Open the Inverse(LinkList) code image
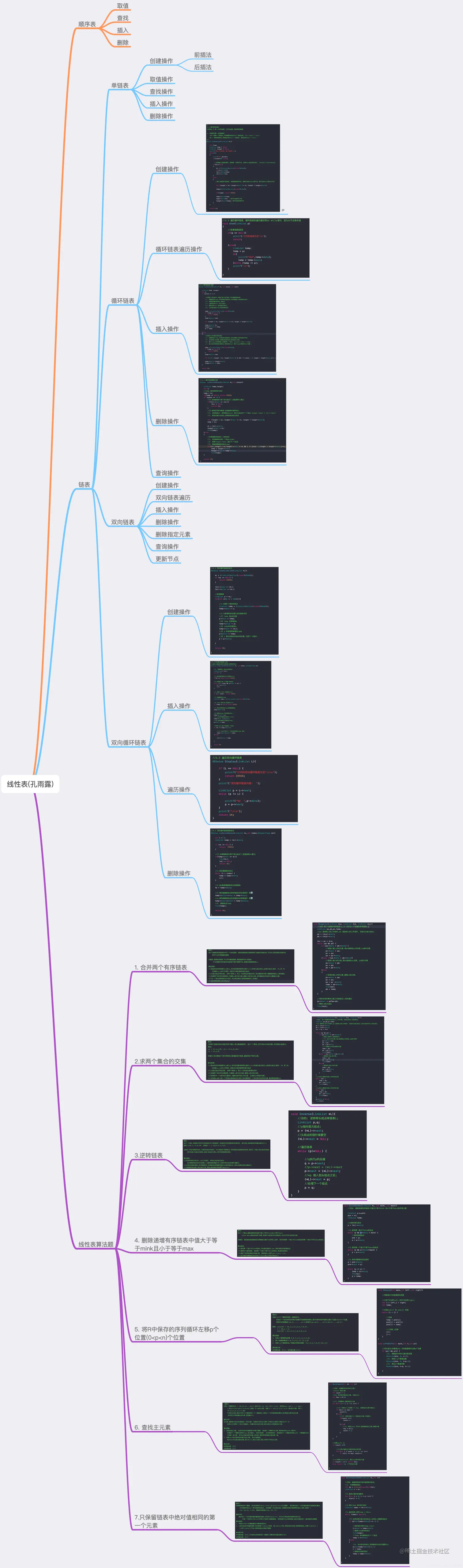 pos(328,1154)
